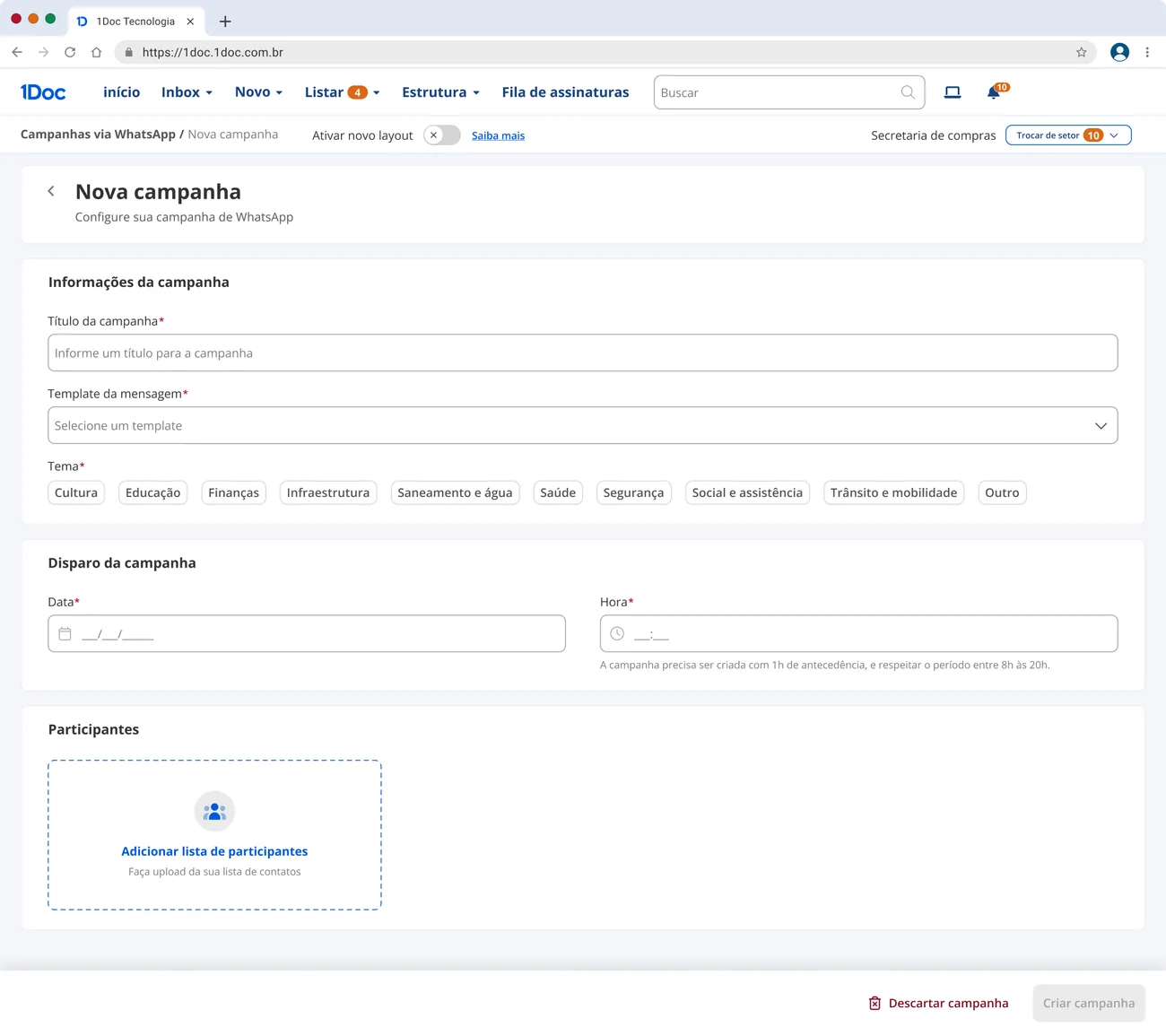Bookmark this page with the star
This screenshot has height=1036, width=1166.
(x=1082, y=52)
